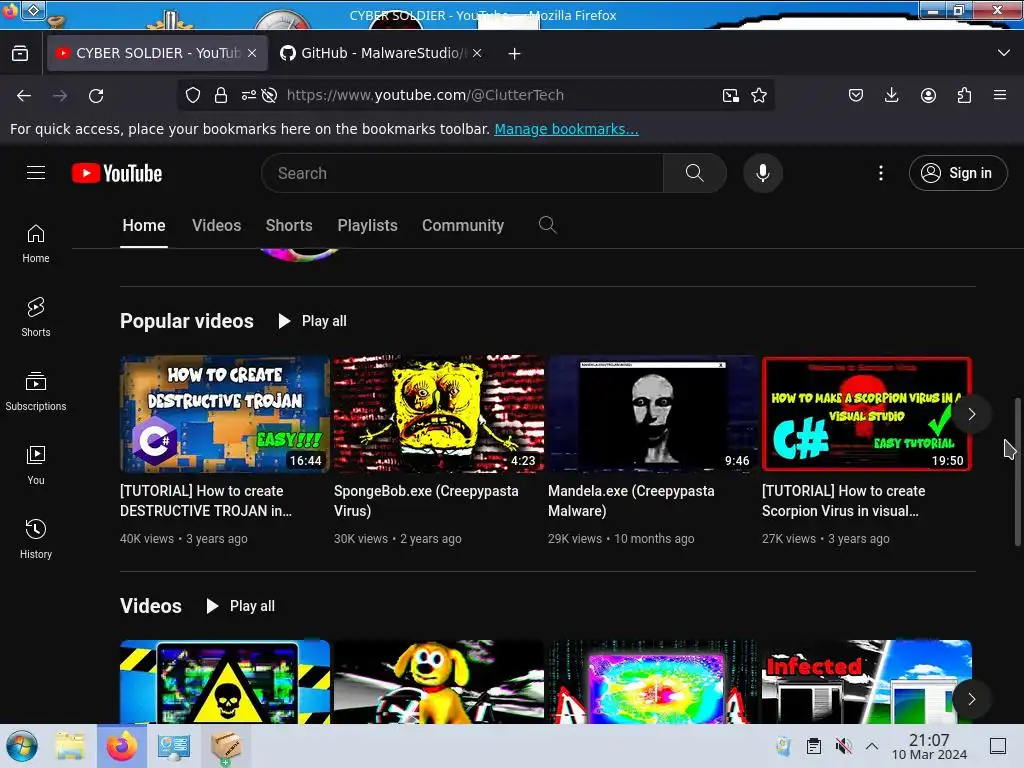This screenshot has height=768, width=1024.
Task: Open the You section in sidebar
Action: [36, 465]
